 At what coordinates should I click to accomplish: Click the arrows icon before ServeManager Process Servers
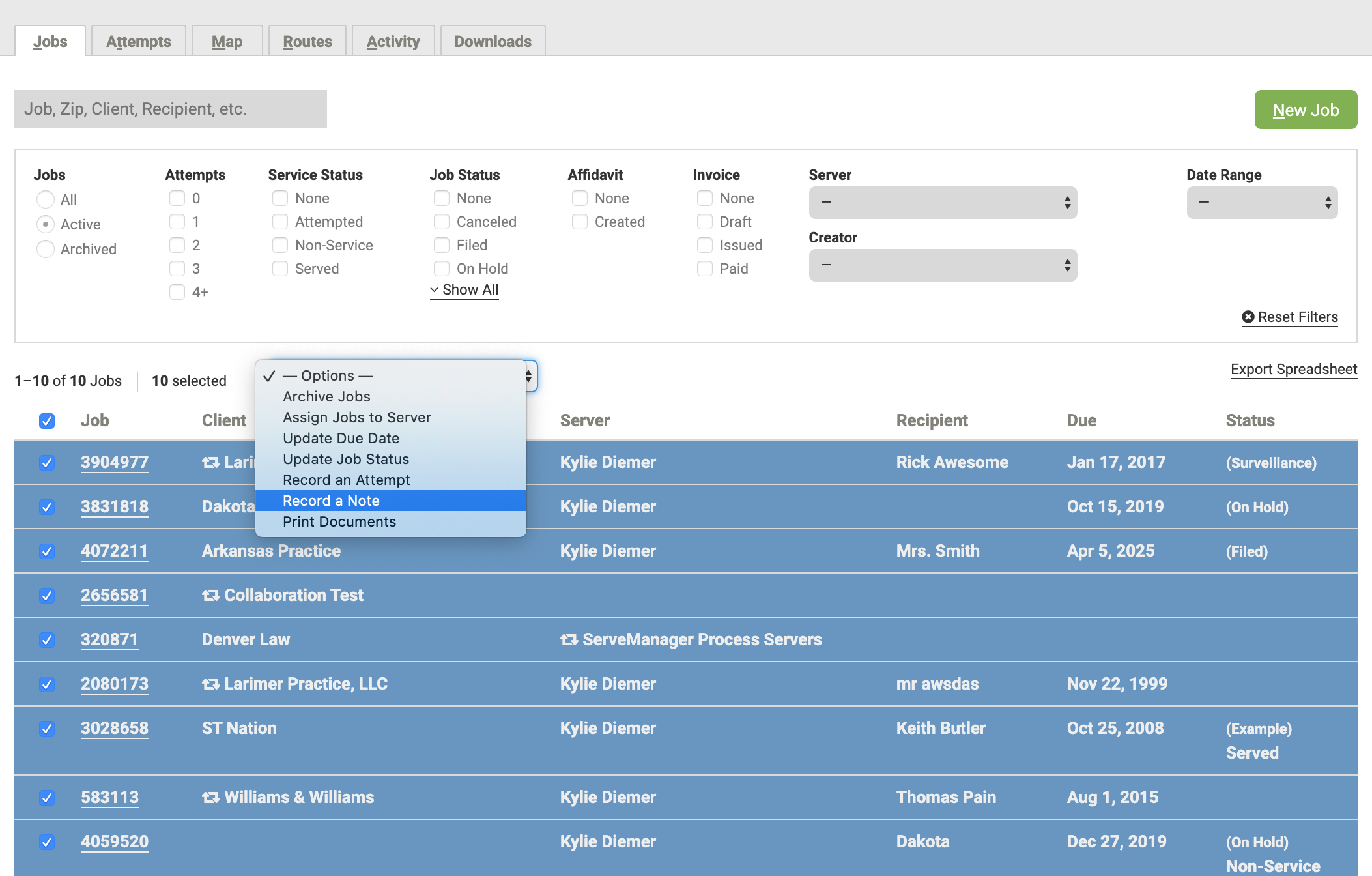(569, 639)
